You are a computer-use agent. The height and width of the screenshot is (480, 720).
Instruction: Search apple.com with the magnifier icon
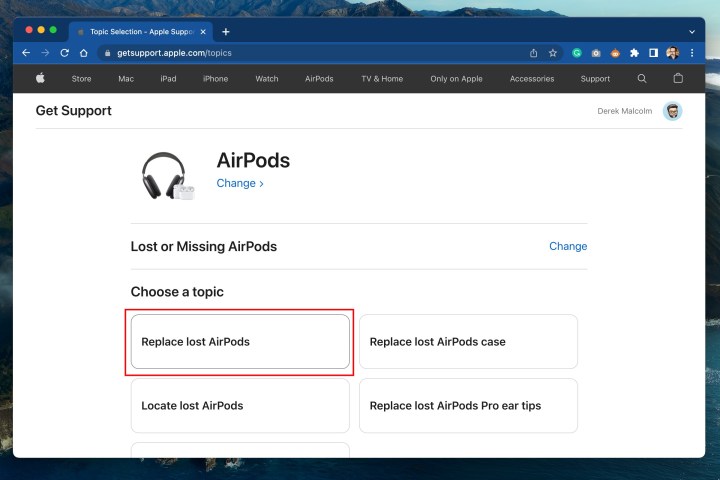pyautogui.click(x=642, y=79)
